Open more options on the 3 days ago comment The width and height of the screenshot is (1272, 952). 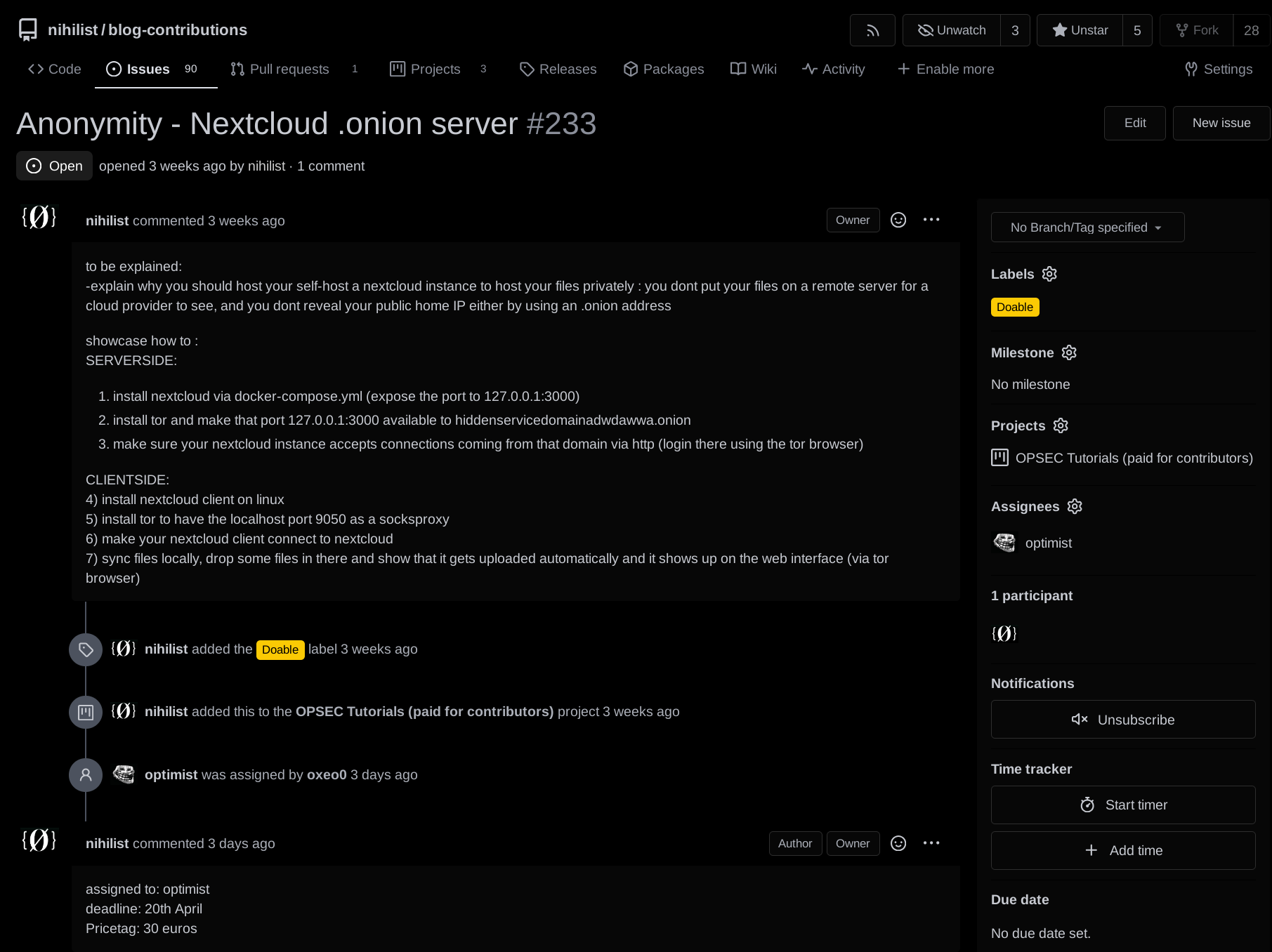tap(931, 843)
